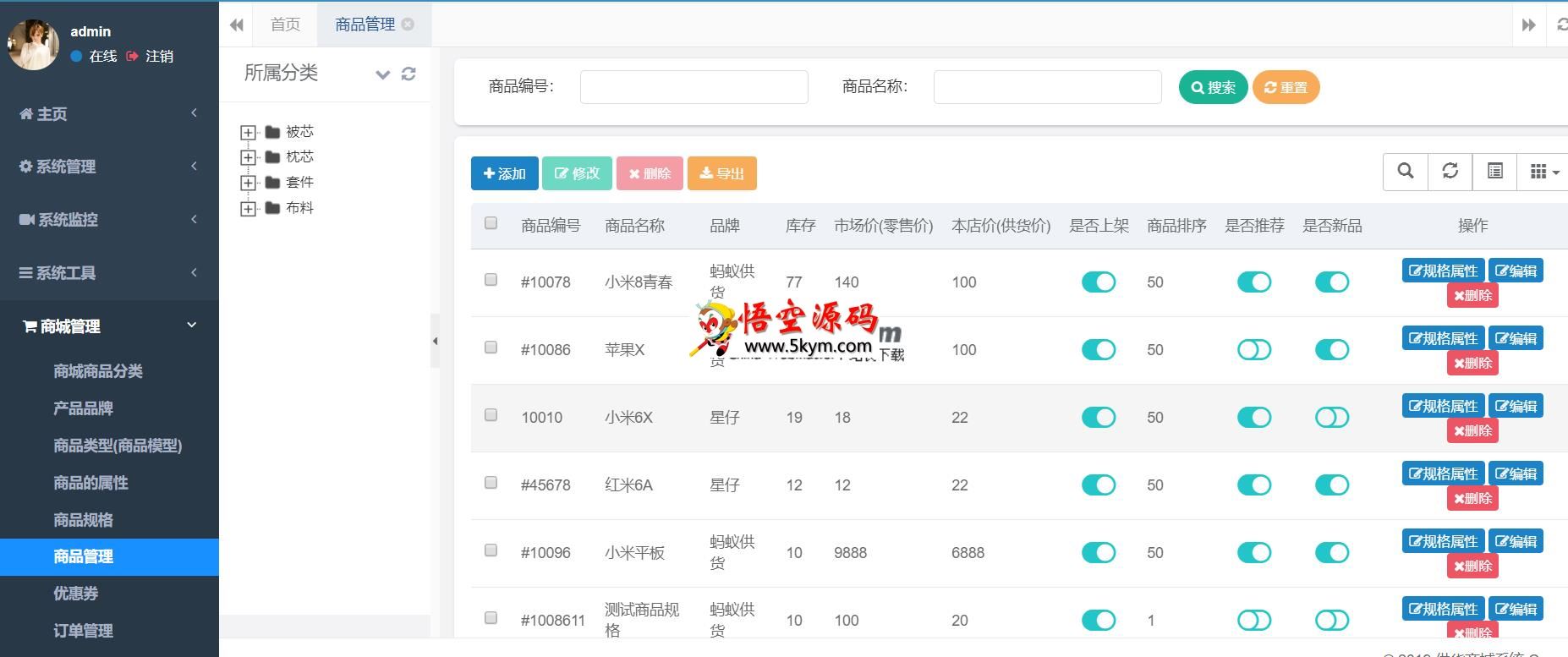Screen dimensions: 1568x657
Task: Toggle 是否上架 switch for #1008611 row
Action: pos(1099,621)
